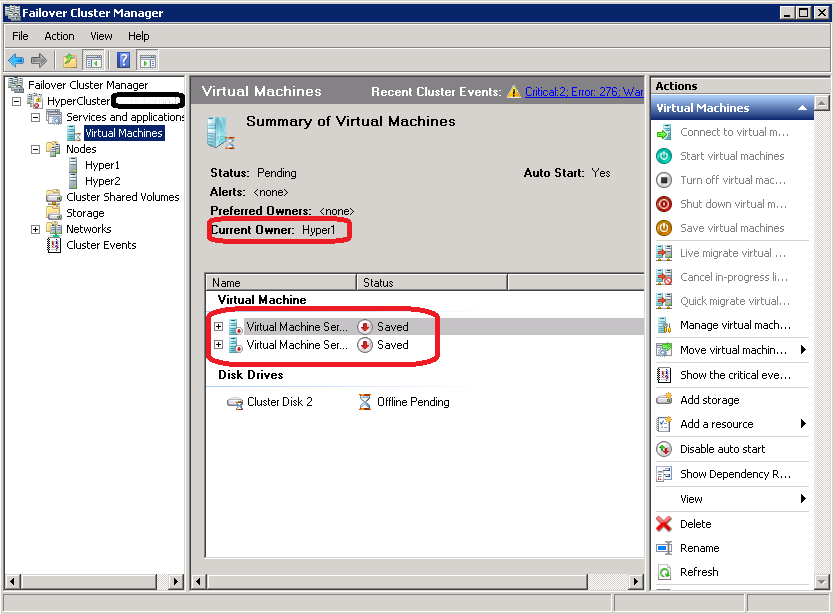
Task: Collapse the HyperCluster tree node
Action: (17, 101)
